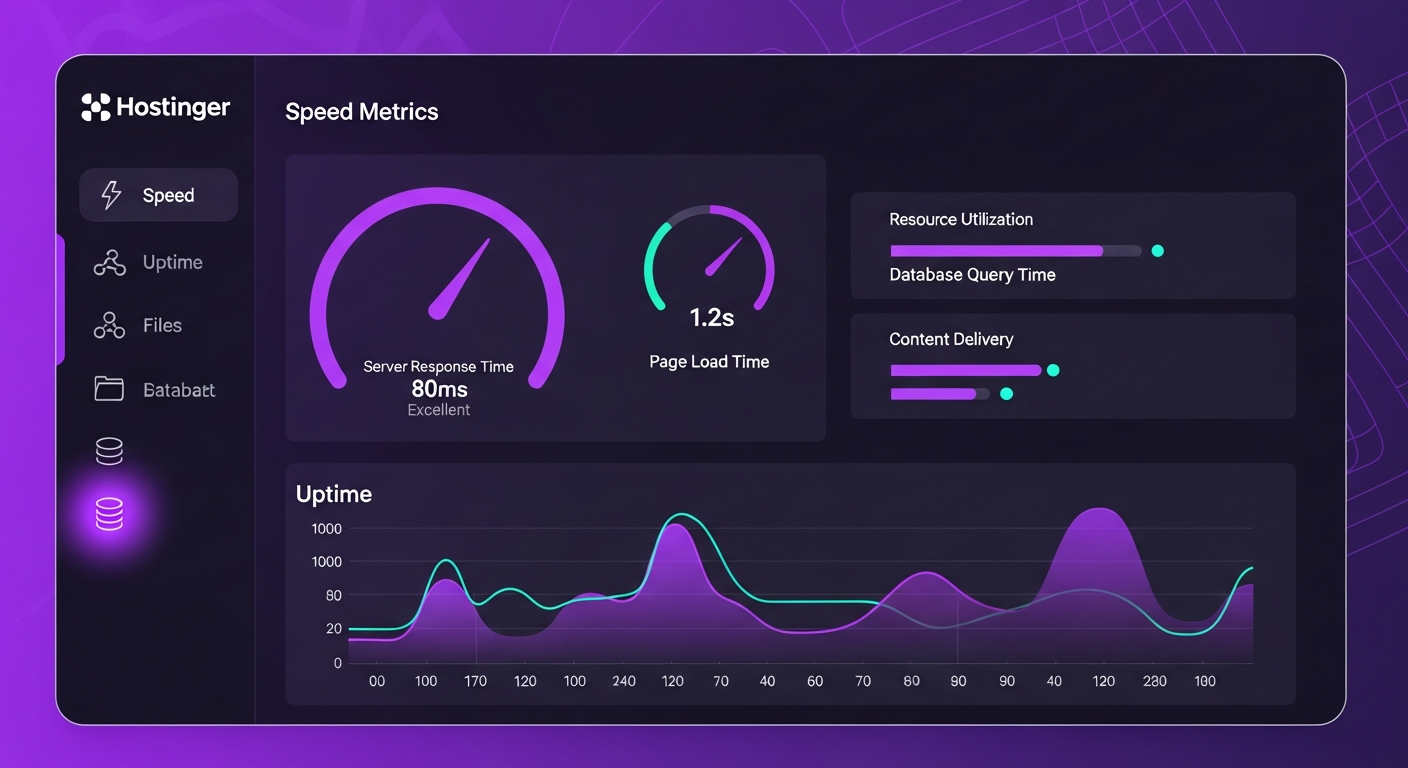This screenshot has width=1408, height=768.
Task: Click the lightning bolt Speed icon
Action: click(111, 195)
